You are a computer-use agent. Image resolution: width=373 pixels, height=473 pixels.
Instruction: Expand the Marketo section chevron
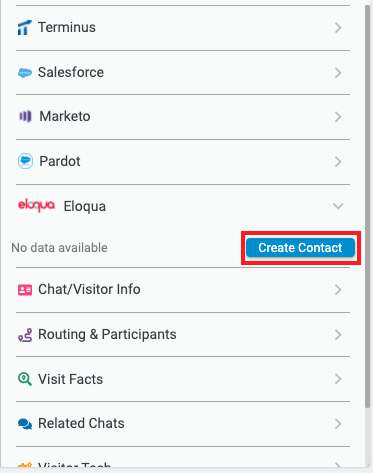(x=338, y=117)
